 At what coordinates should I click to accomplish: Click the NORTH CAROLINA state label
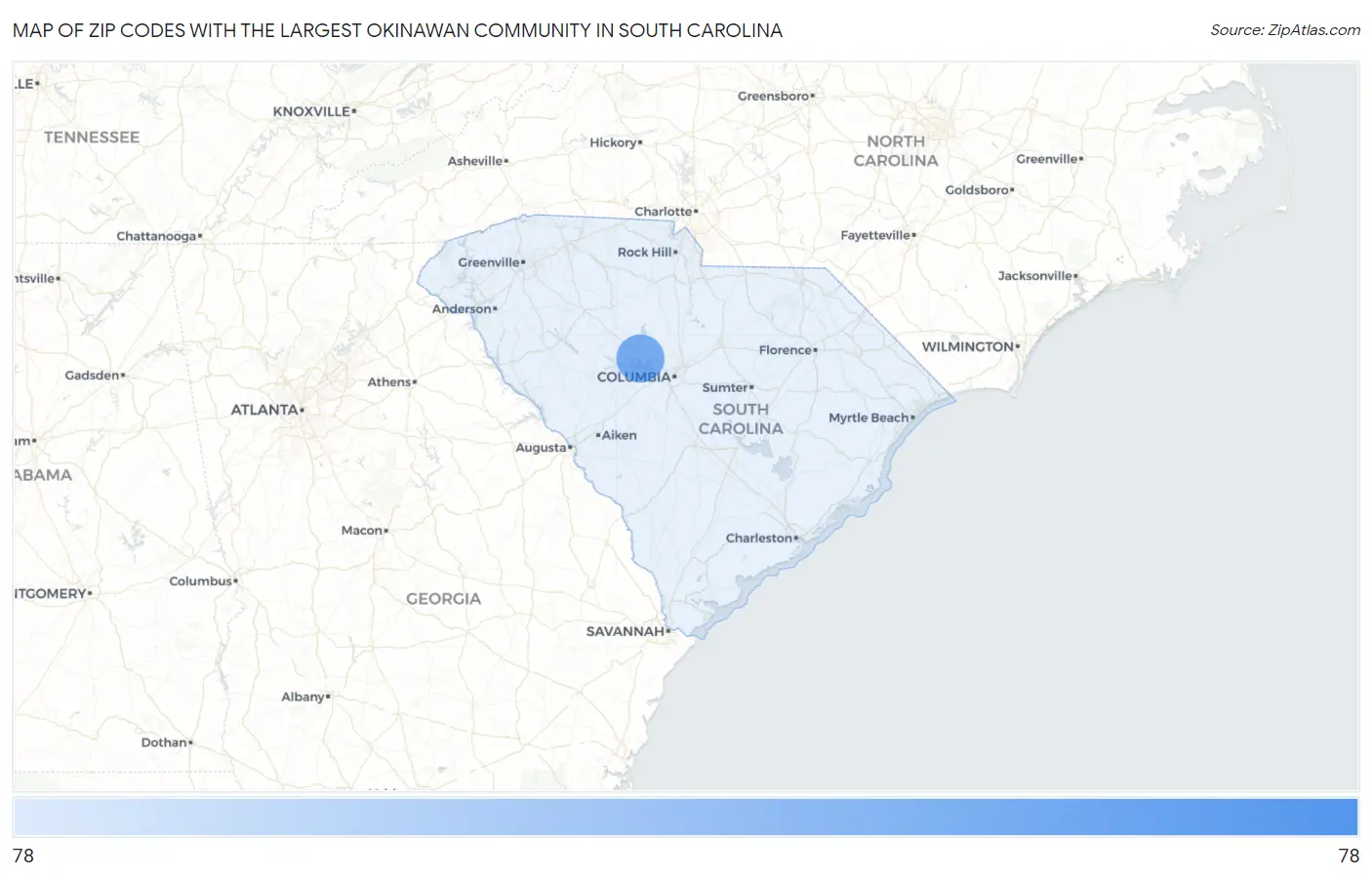(x=896, y=151)
